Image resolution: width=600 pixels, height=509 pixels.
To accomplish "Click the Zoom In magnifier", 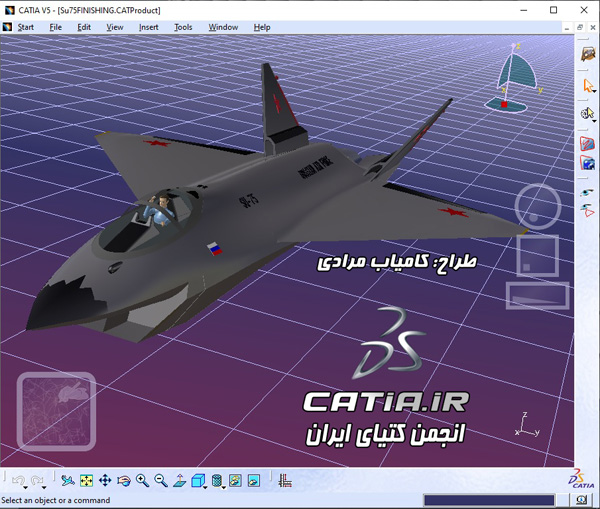I will pyautogui.click(x=142, y=480).
